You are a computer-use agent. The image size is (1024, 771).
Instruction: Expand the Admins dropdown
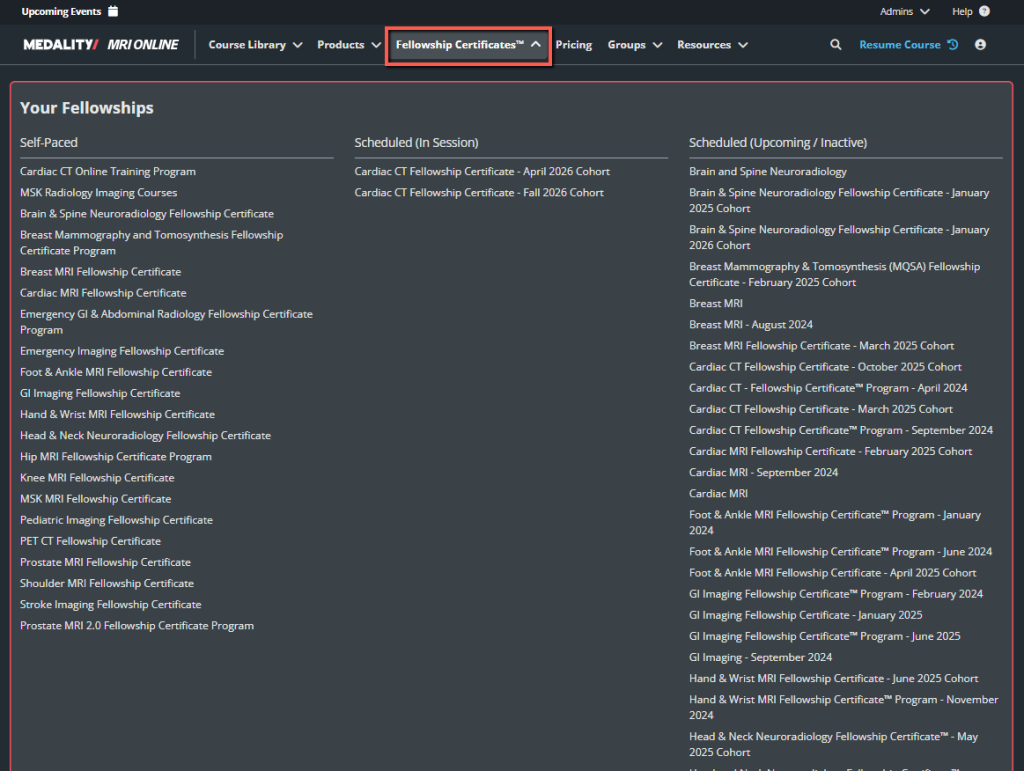[x=904, y=11]
